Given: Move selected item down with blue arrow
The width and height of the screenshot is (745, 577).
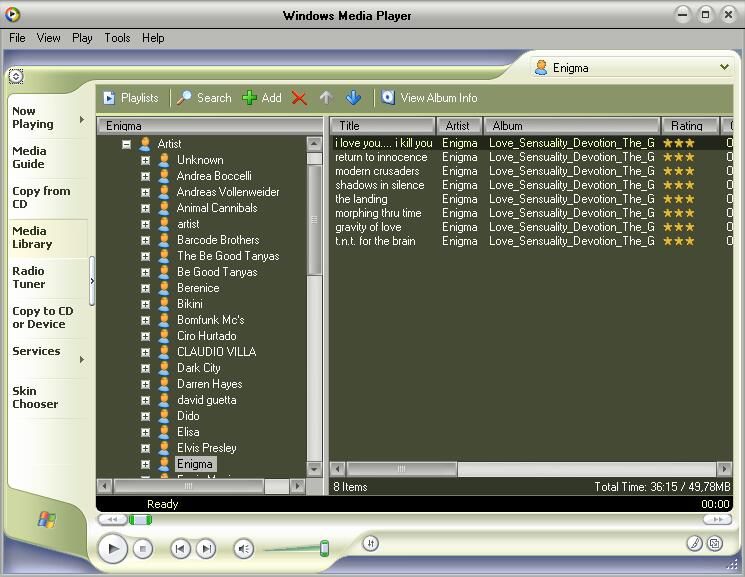Looking at the screenshot, I should coord(353,98).
